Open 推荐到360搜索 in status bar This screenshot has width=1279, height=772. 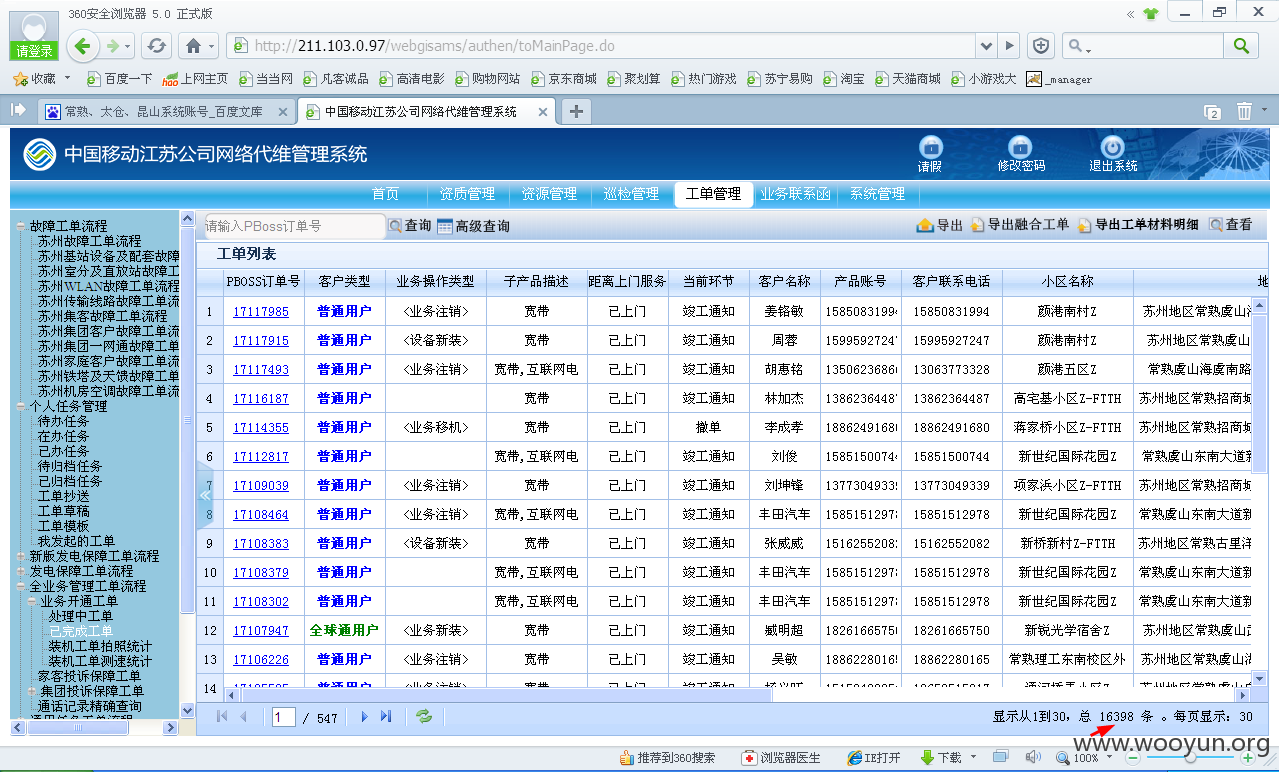coord(667,758)
